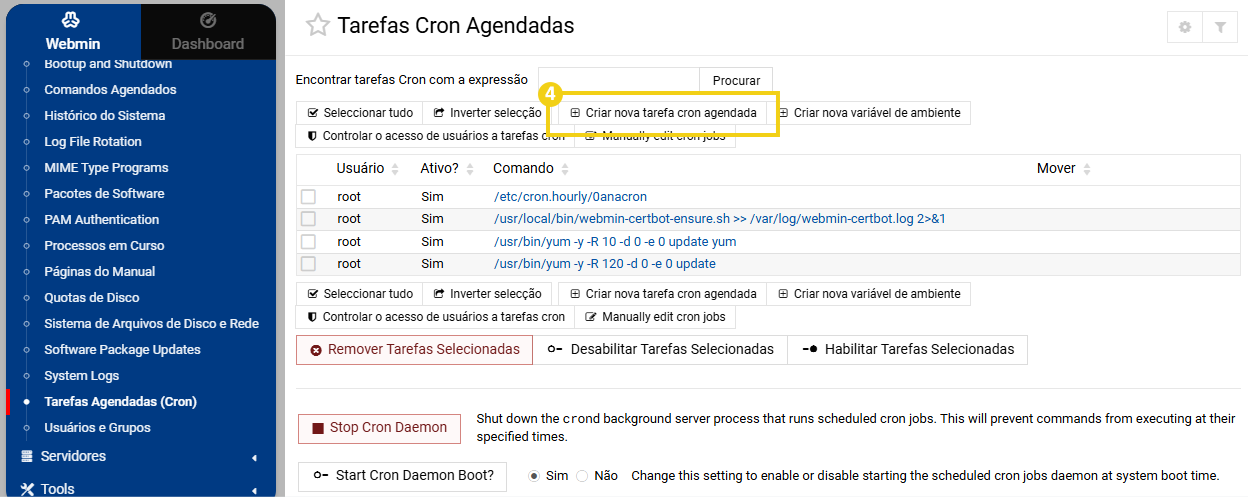Open the Webmin logo tab
The image size is (1248, 497).
click(x=72, y=31)
